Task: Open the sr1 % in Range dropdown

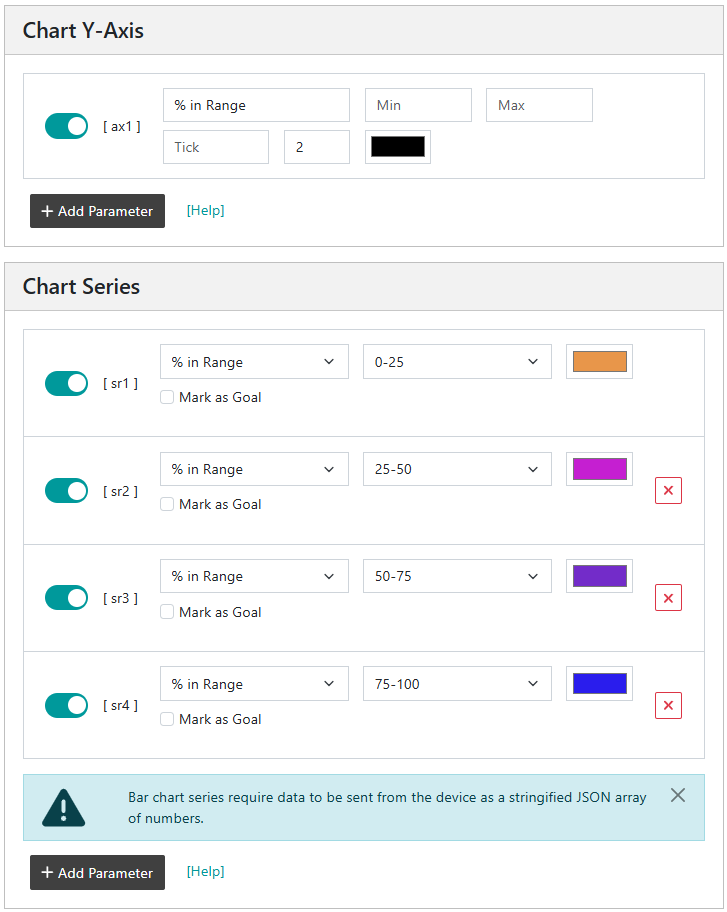Action: [x=254, y=362]
